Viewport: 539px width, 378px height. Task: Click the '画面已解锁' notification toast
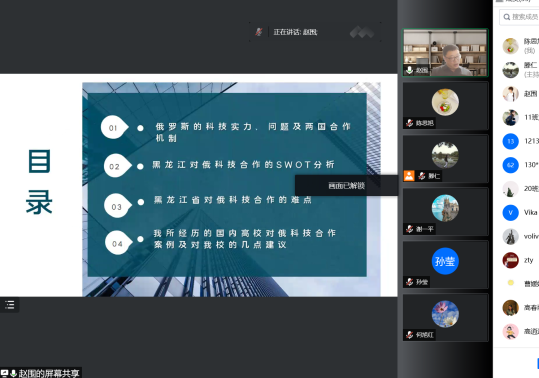coord(346,186)
